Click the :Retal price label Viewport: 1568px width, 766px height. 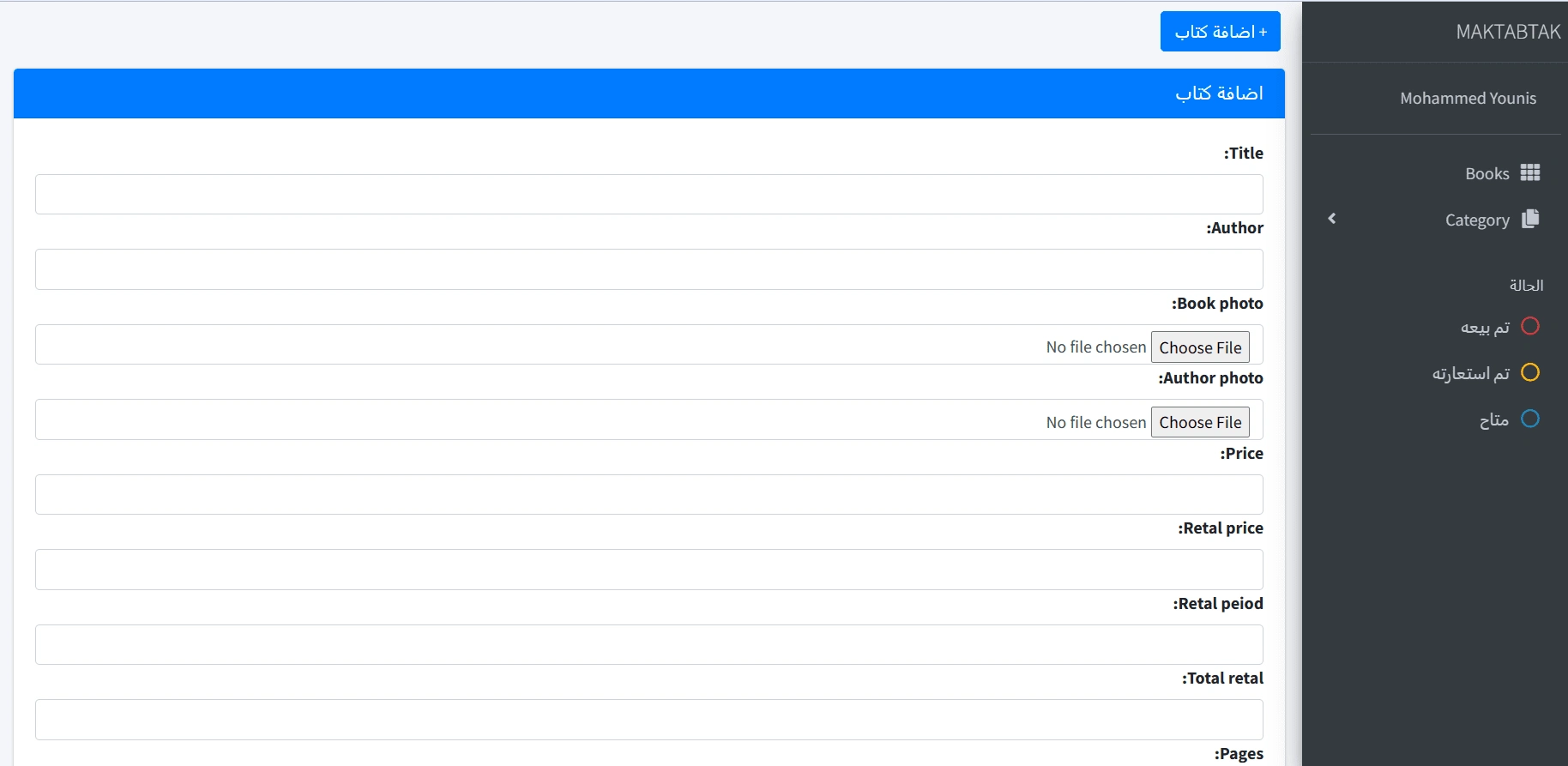click(1220, 528)
